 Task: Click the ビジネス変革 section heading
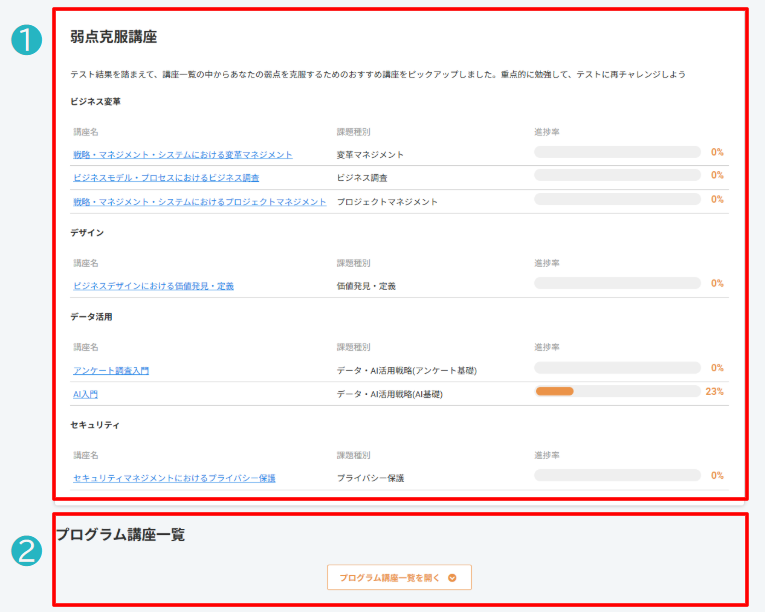click(x=95, y=102)
